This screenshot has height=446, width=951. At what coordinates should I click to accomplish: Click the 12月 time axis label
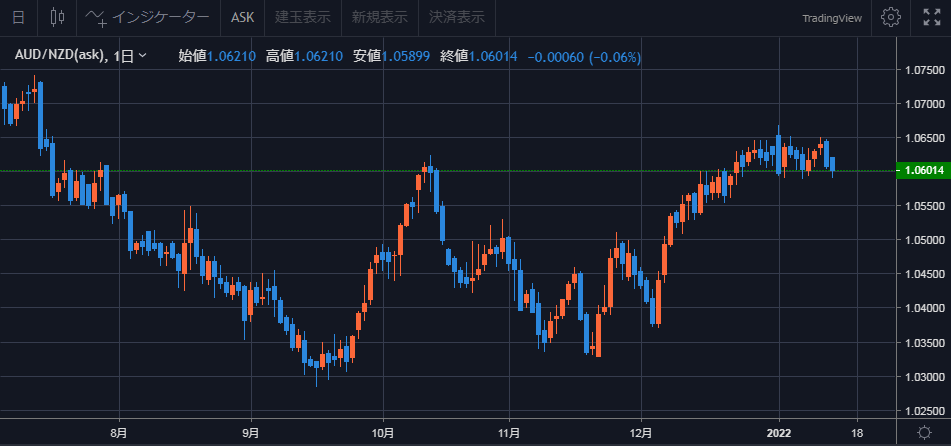[x=641, y=433]
